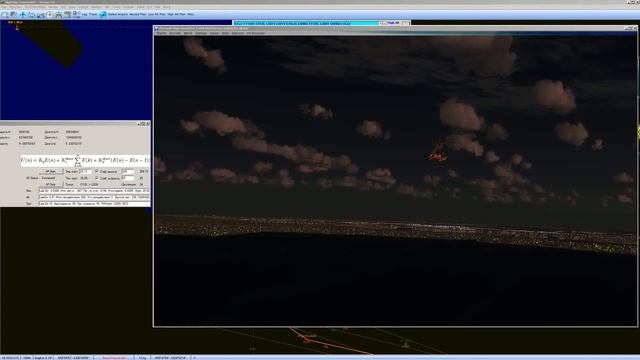The image size is (640, 360).
Task: Open the Aircraft menu in the simulator window
Action: click(175, 33)
